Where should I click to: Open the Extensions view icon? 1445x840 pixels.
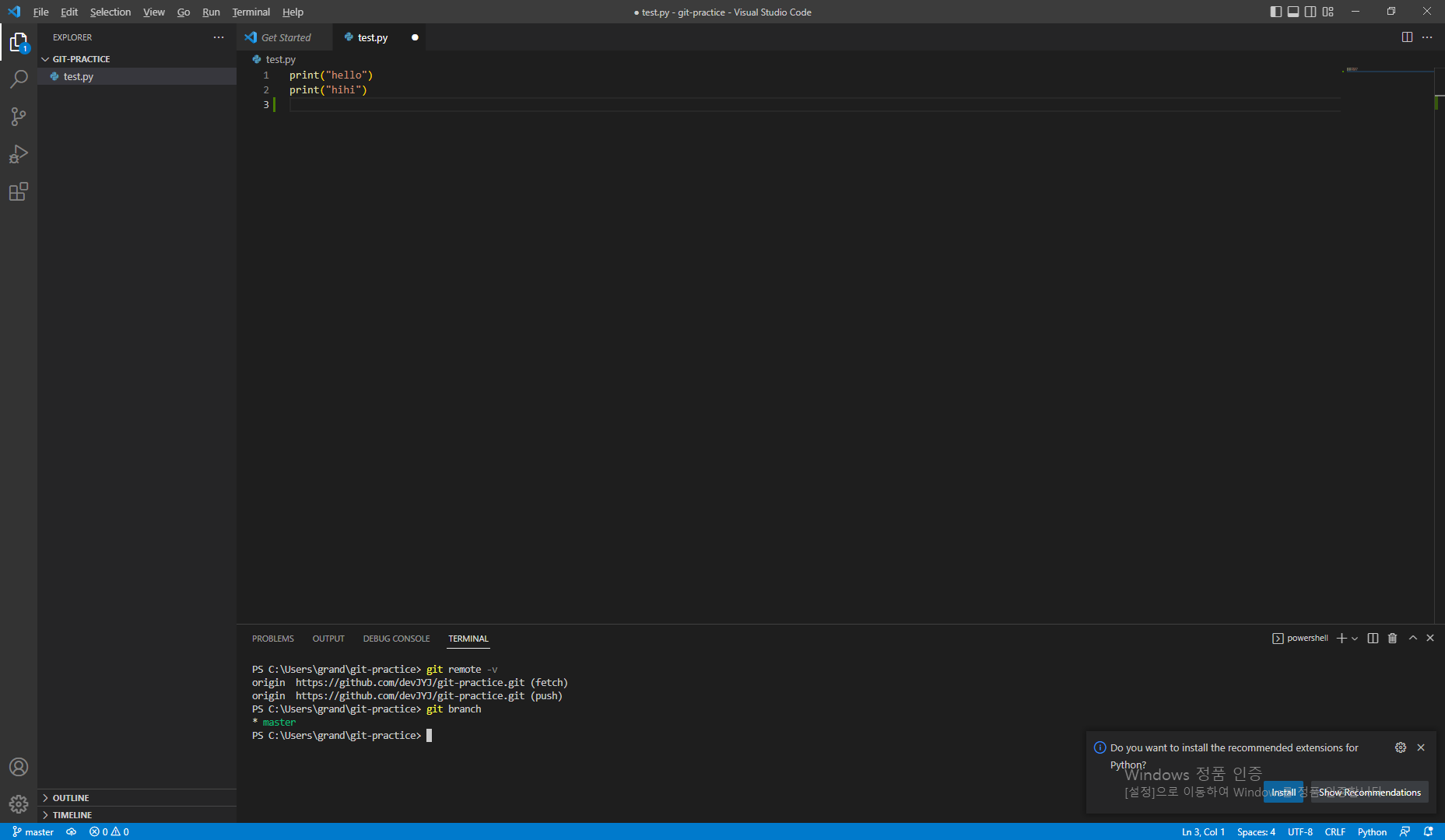point(19,191)
